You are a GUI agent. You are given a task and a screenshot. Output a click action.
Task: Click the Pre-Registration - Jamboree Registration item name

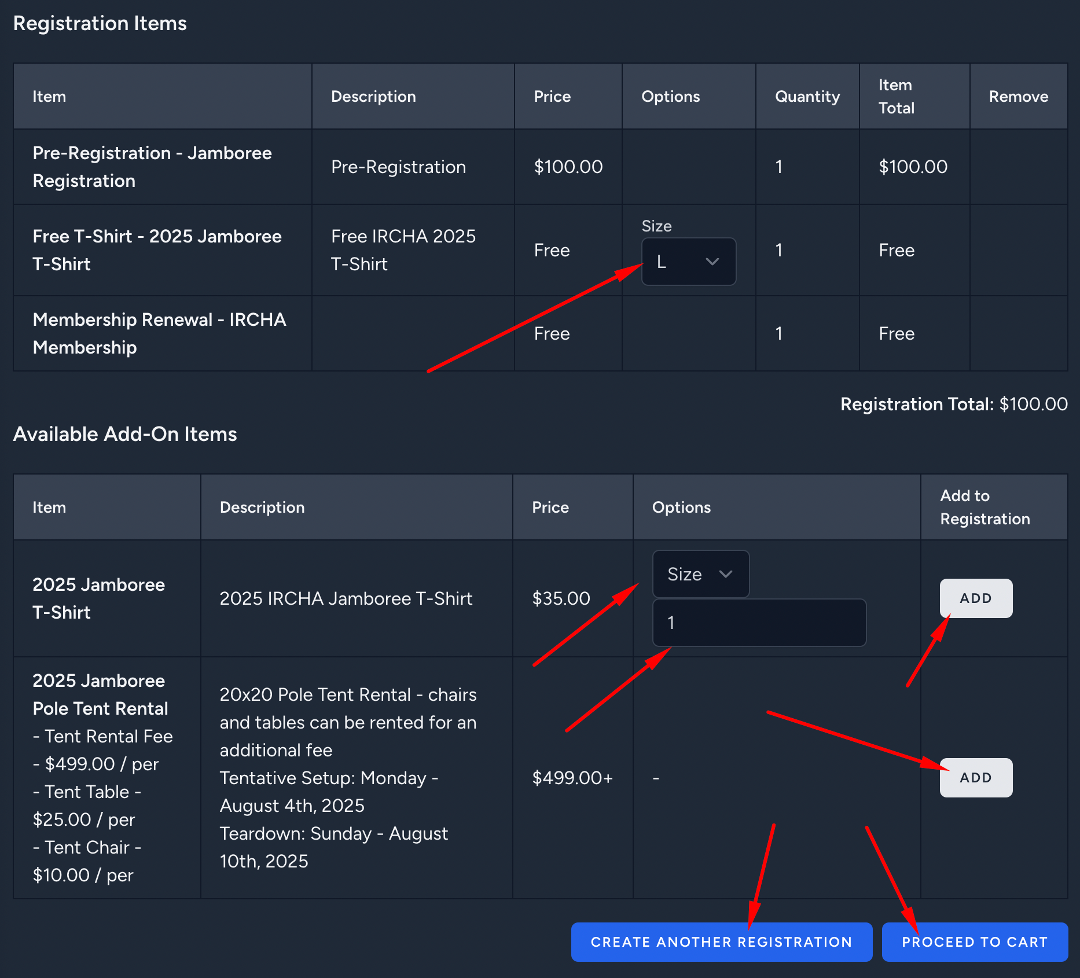pyautogui.click(x=152, y=167)
